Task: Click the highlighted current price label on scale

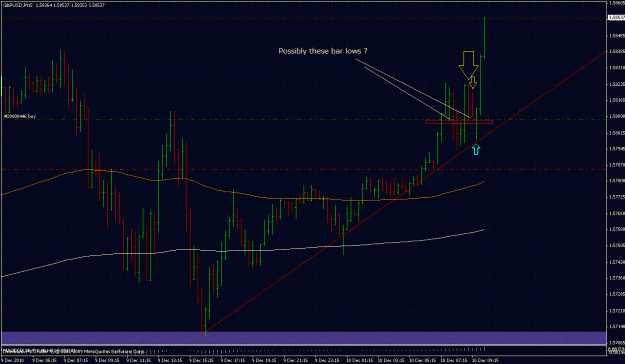Action: coord(616,18)
